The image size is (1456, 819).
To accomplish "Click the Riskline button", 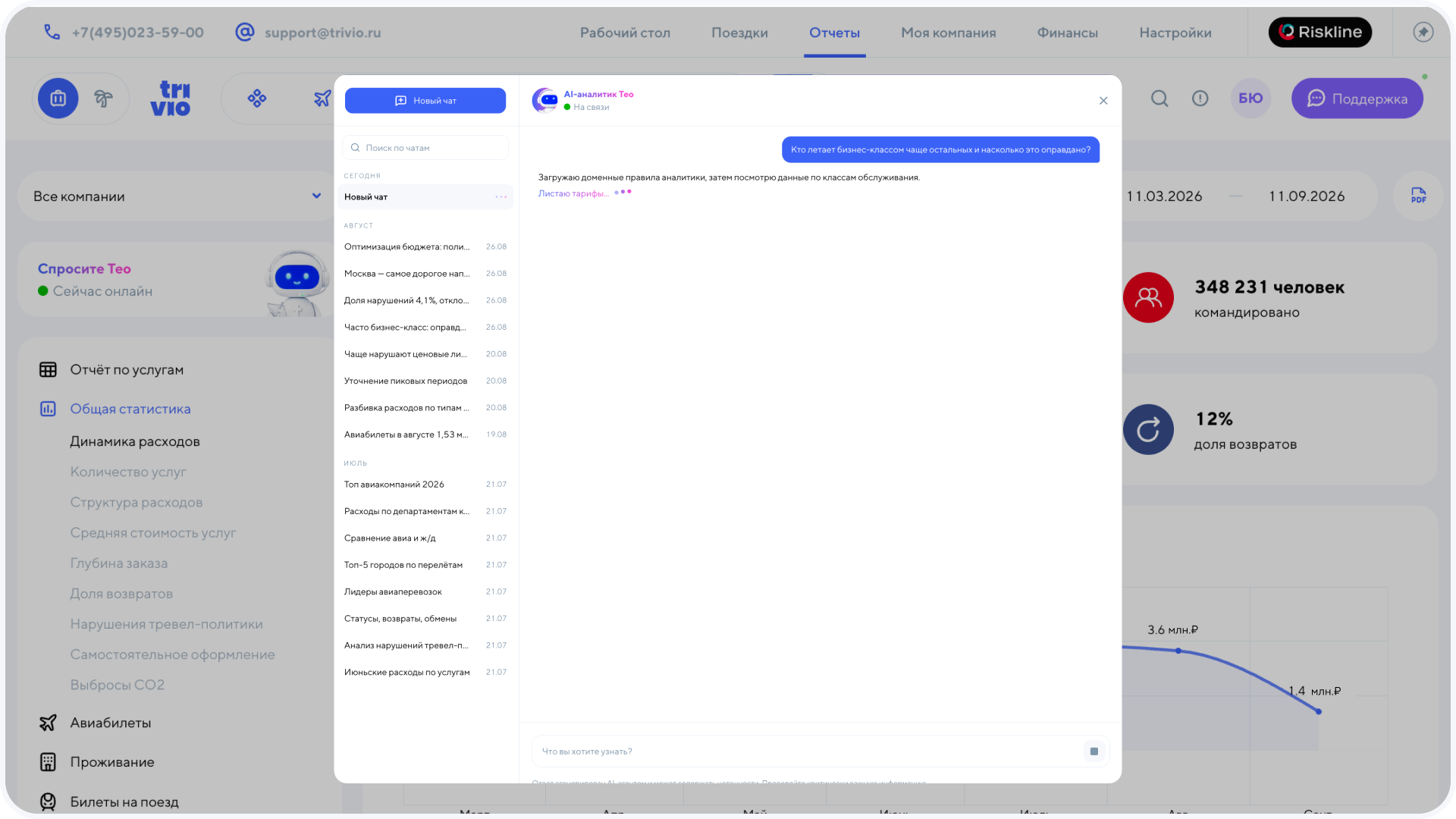I will click(1319, 32).
